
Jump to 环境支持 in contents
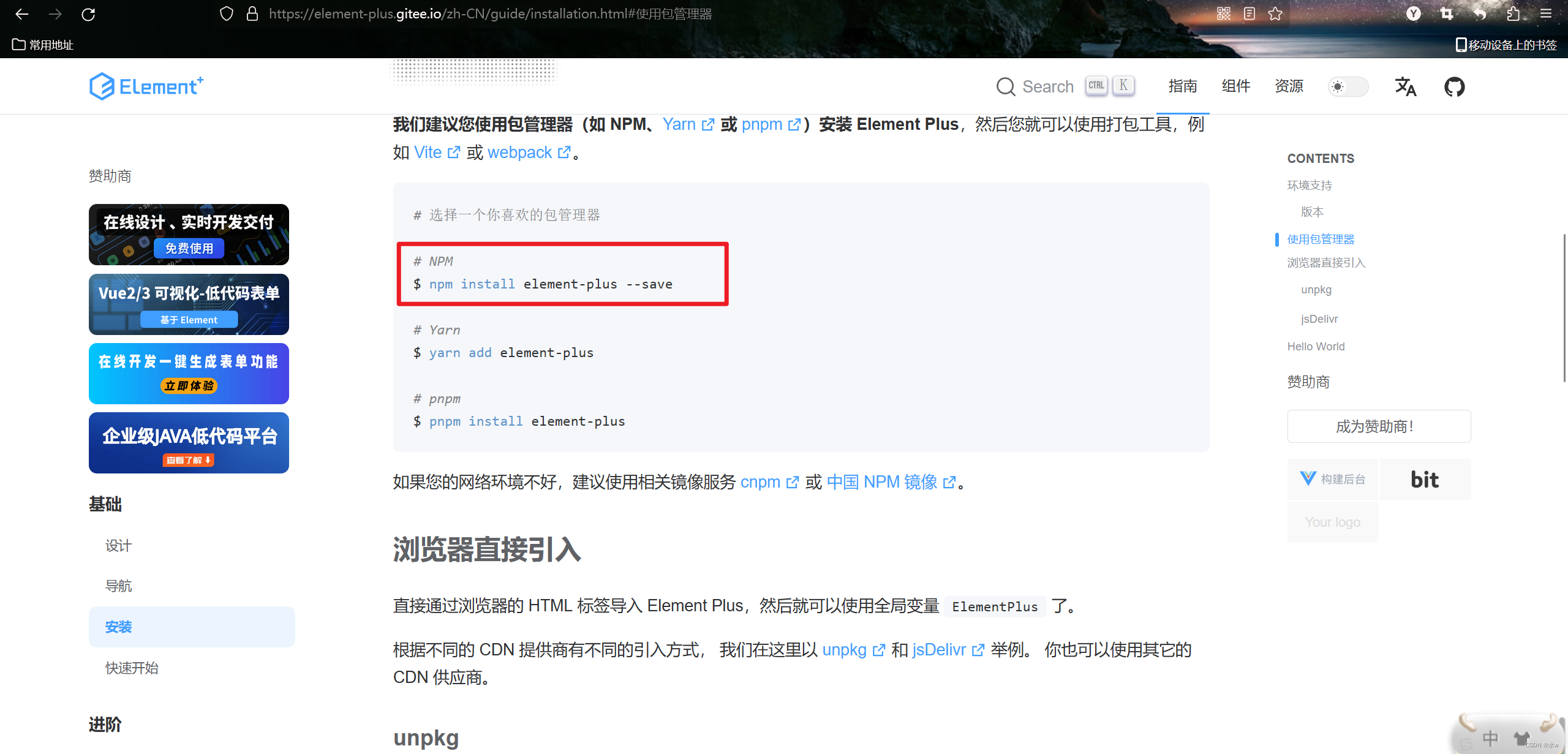(1310, 186)
